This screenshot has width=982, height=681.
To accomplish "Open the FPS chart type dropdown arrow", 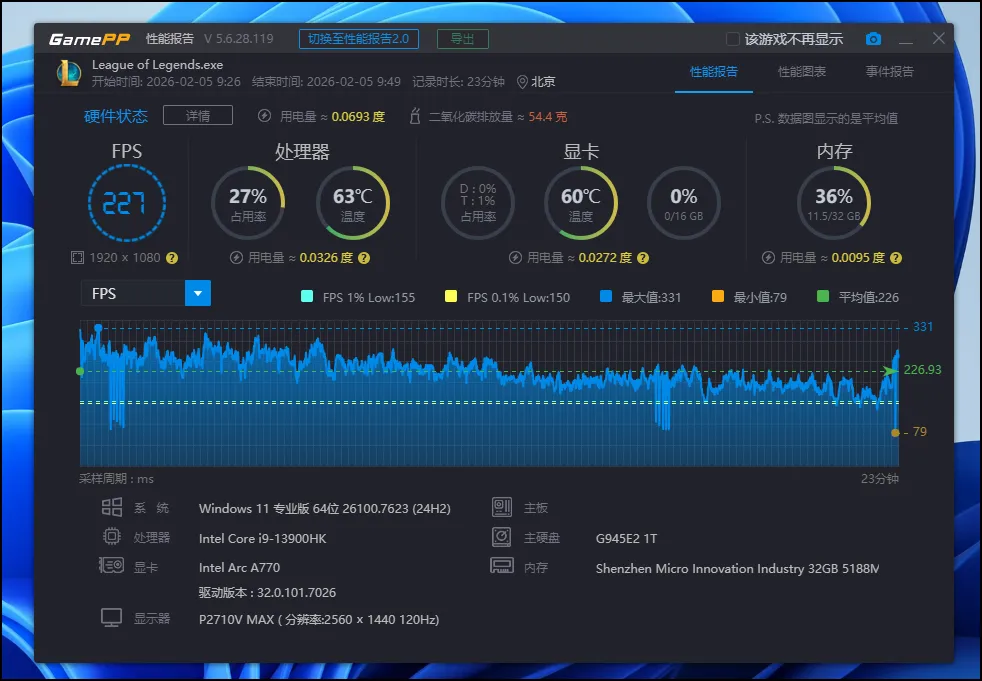I will 198,293.
